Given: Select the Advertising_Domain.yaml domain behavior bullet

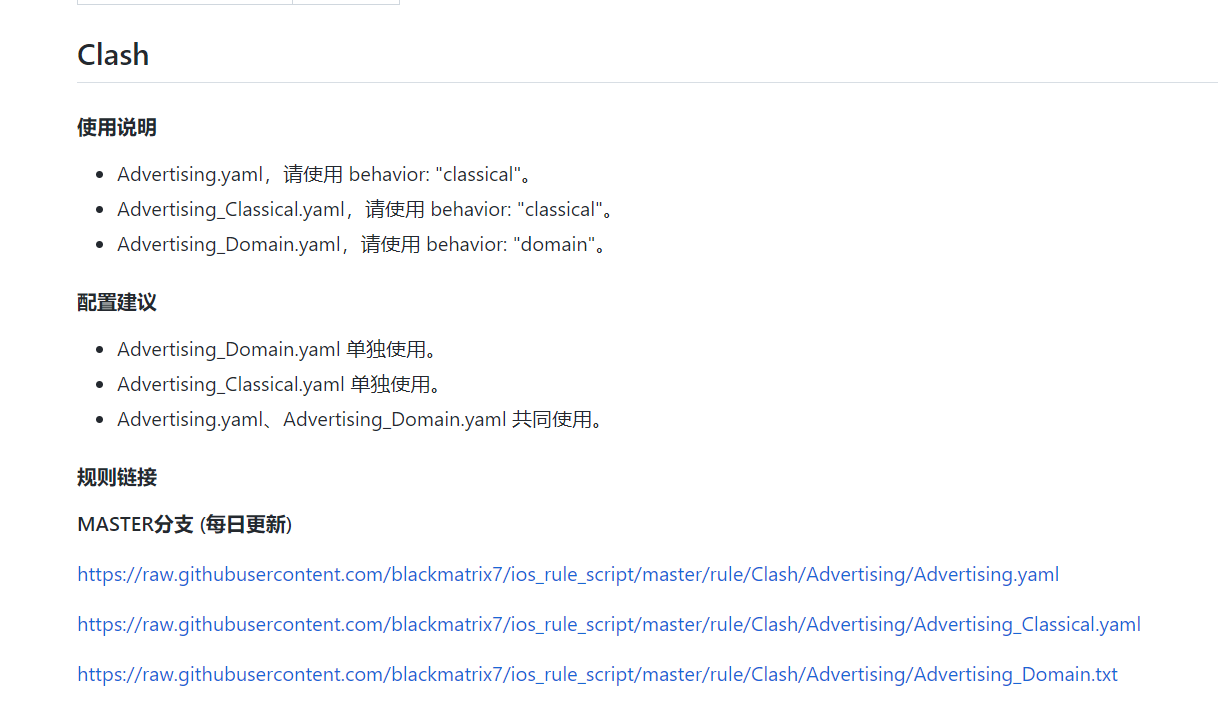Looking at the screenshot, I should tap(357, 244).
